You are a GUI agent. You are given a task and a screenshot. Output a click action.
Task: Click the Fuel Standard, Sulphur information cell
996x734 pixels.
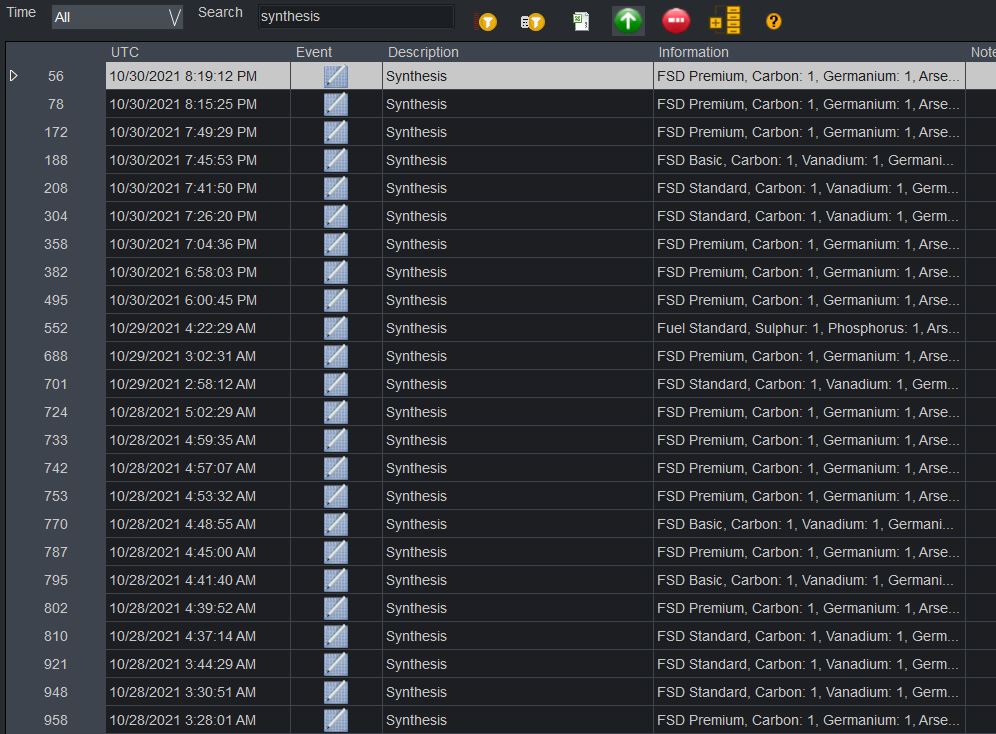pyautogui.click(x=807, y=328)
